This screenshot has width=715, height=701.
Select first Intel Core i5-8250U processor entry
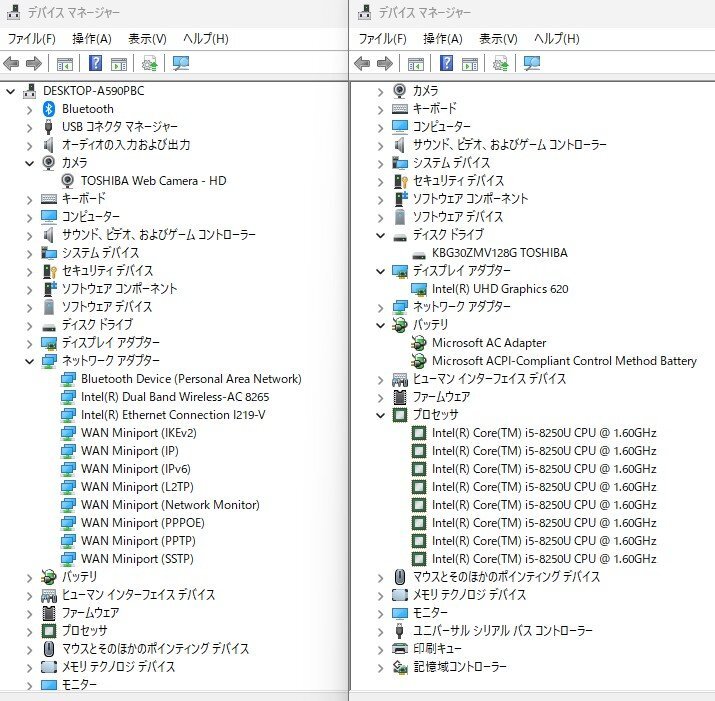(x=544, y=433)
